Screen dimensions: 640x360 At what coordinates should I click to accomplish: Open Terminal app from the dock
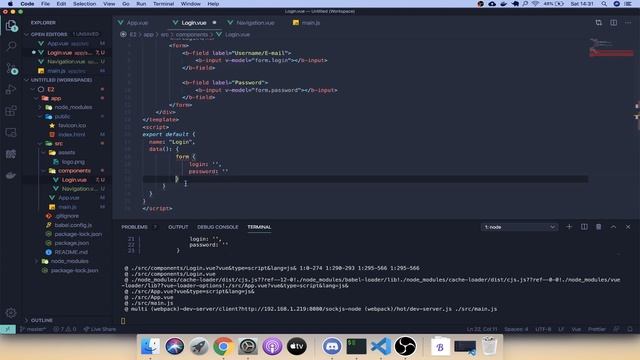pyautogui.click(x=356, y=347)
